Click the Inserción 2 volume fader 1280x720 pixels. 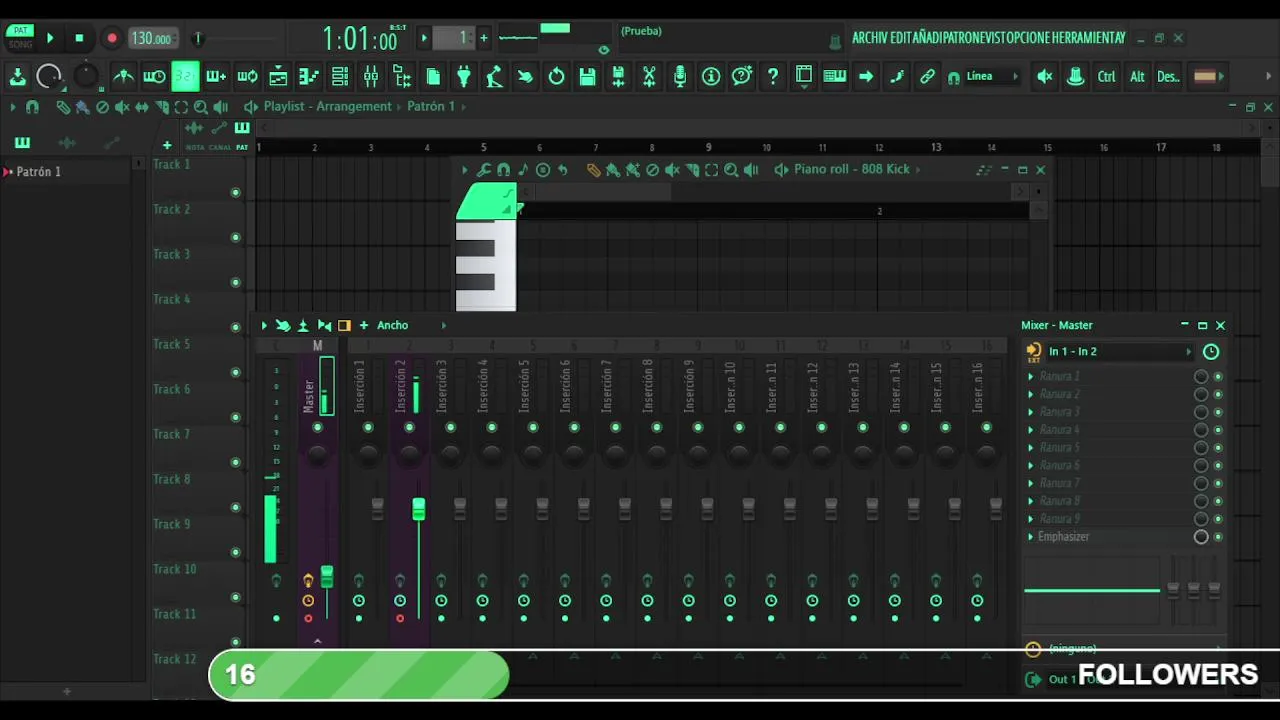pos(418,509)
